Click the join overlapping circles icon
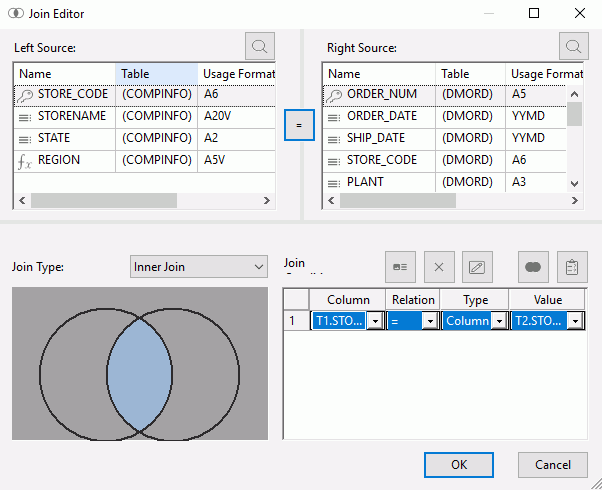This screenshot has width=602, height=490. click(x=533, y=267)
